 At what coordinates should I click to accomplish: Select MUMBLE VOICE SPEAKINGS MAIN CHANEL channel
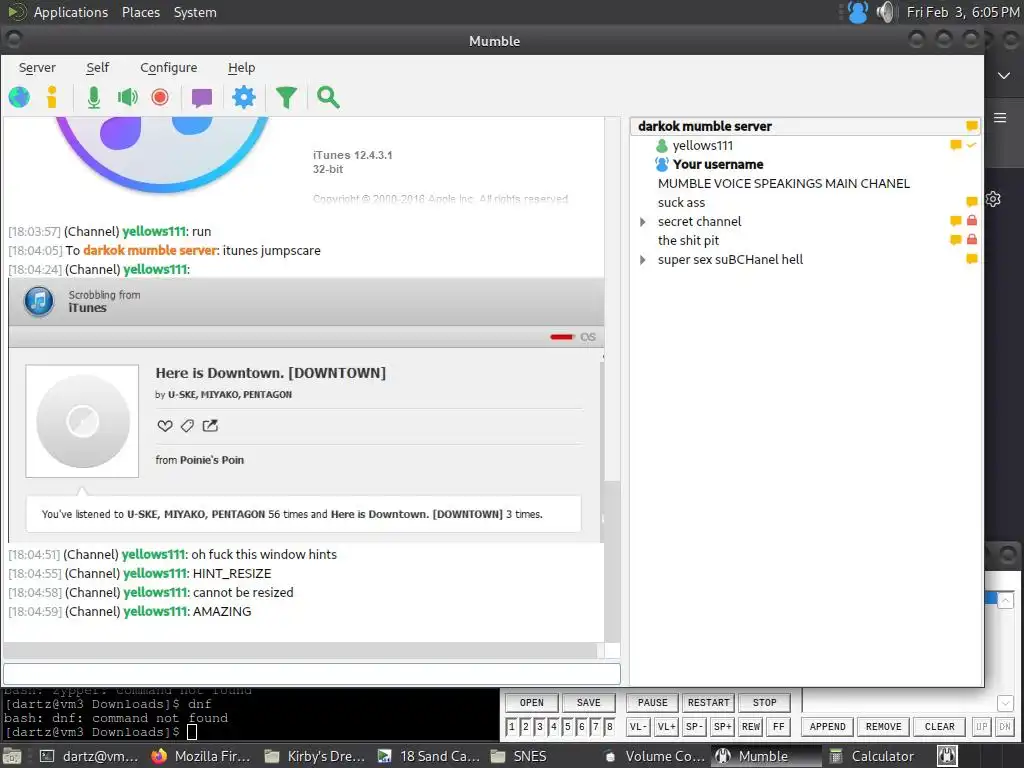pos(784,184)
